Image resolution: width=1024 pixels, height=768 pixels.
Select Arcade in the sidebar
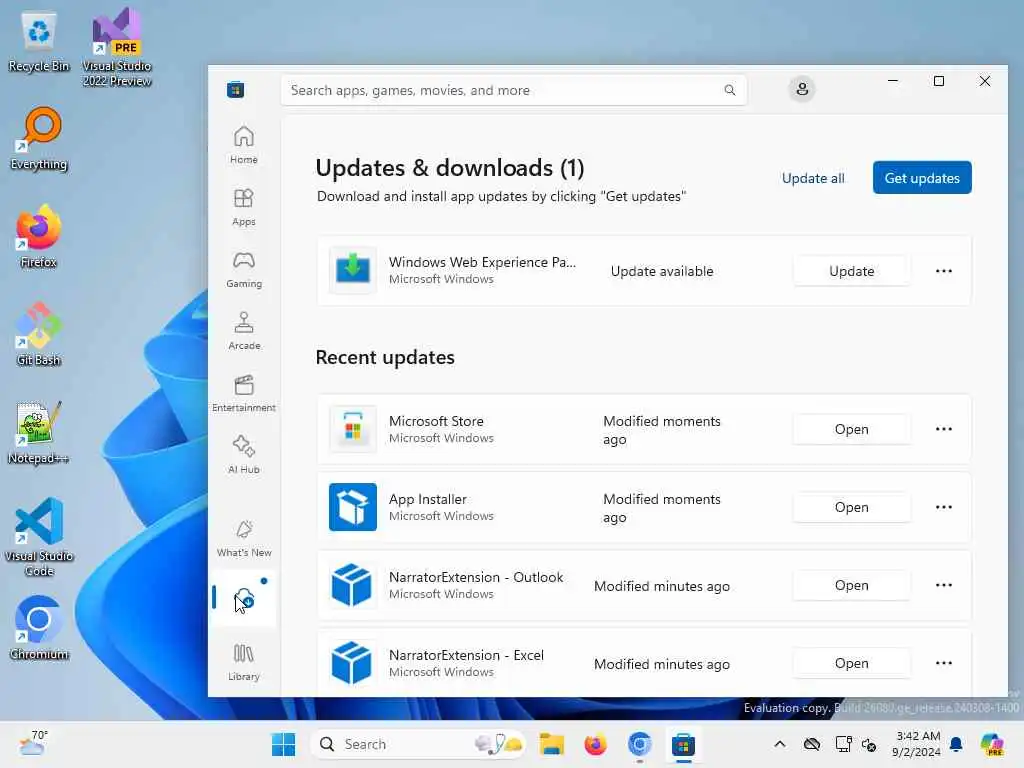[x=244, y=331]
